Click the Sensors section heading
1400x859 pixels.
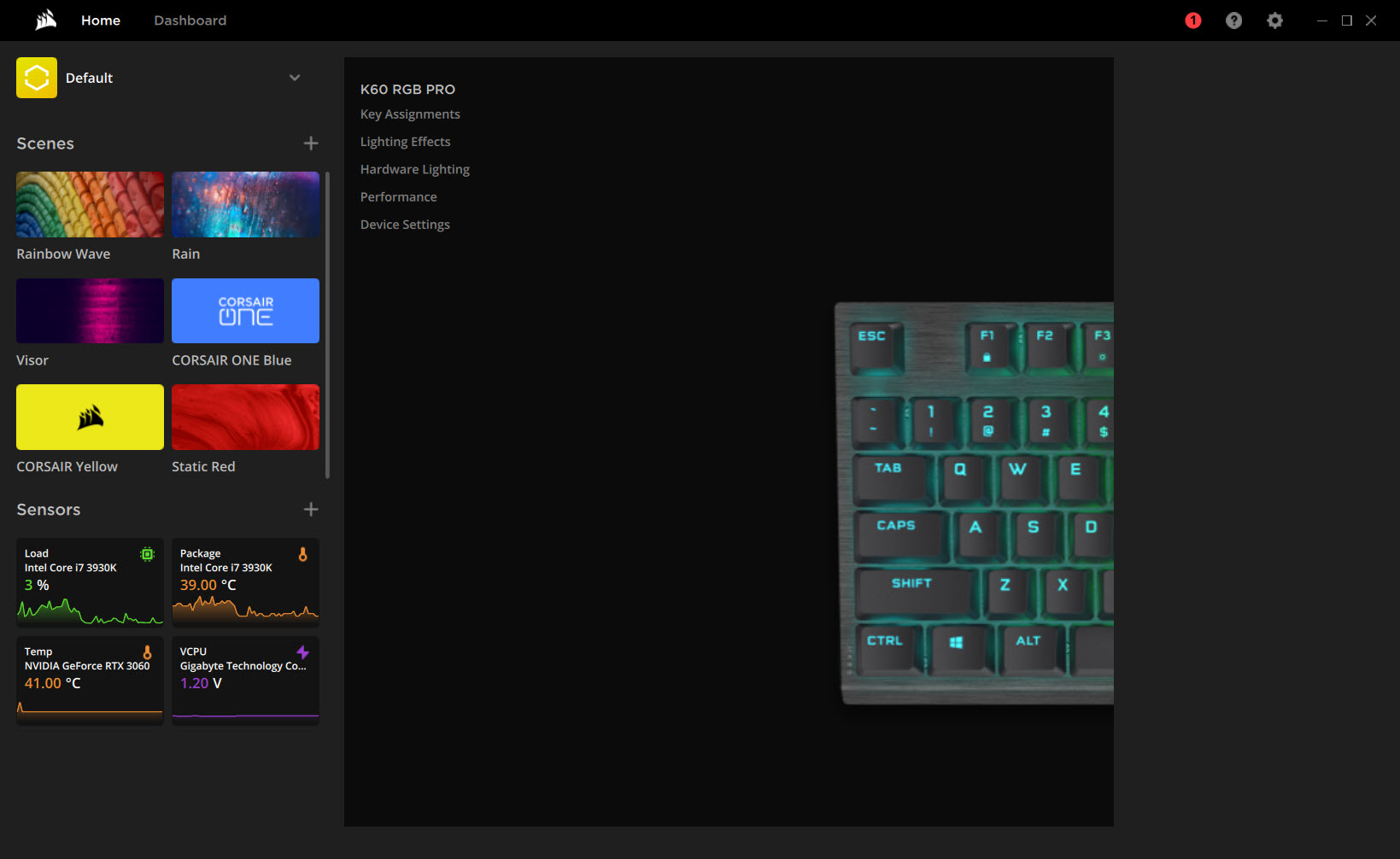[49, 510]
